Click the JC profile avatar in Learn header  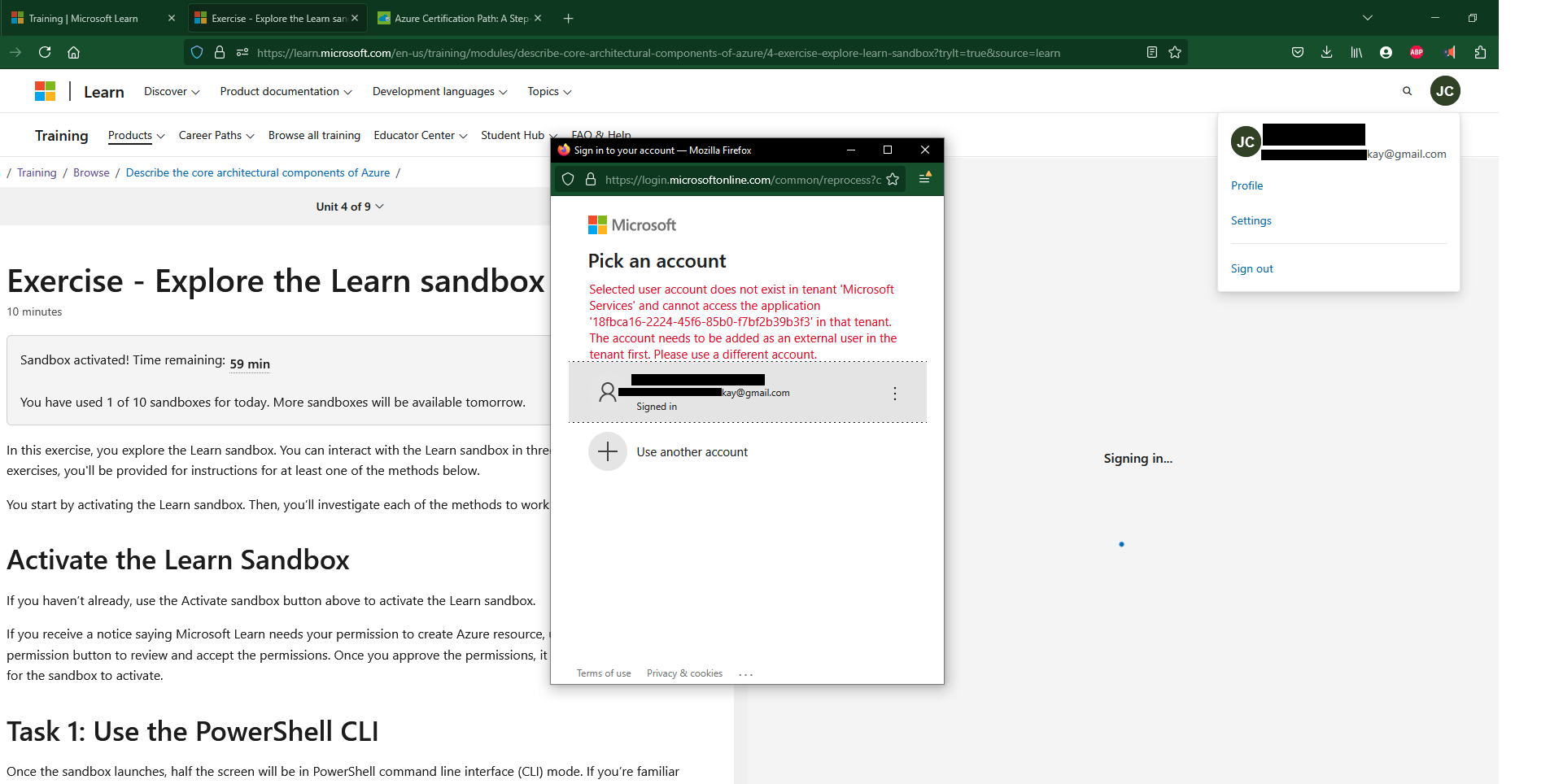pos(1445,91)
